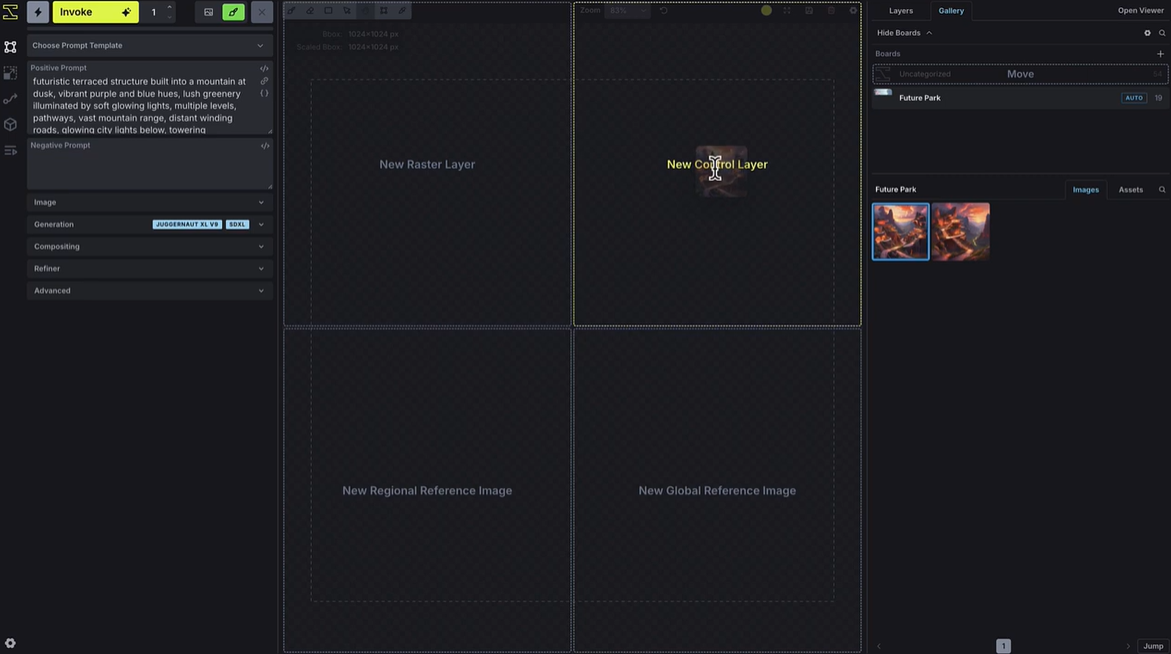Select the Color Picker eyedropper tool
The image size is (1171, 654).
(x=403, y=10)
